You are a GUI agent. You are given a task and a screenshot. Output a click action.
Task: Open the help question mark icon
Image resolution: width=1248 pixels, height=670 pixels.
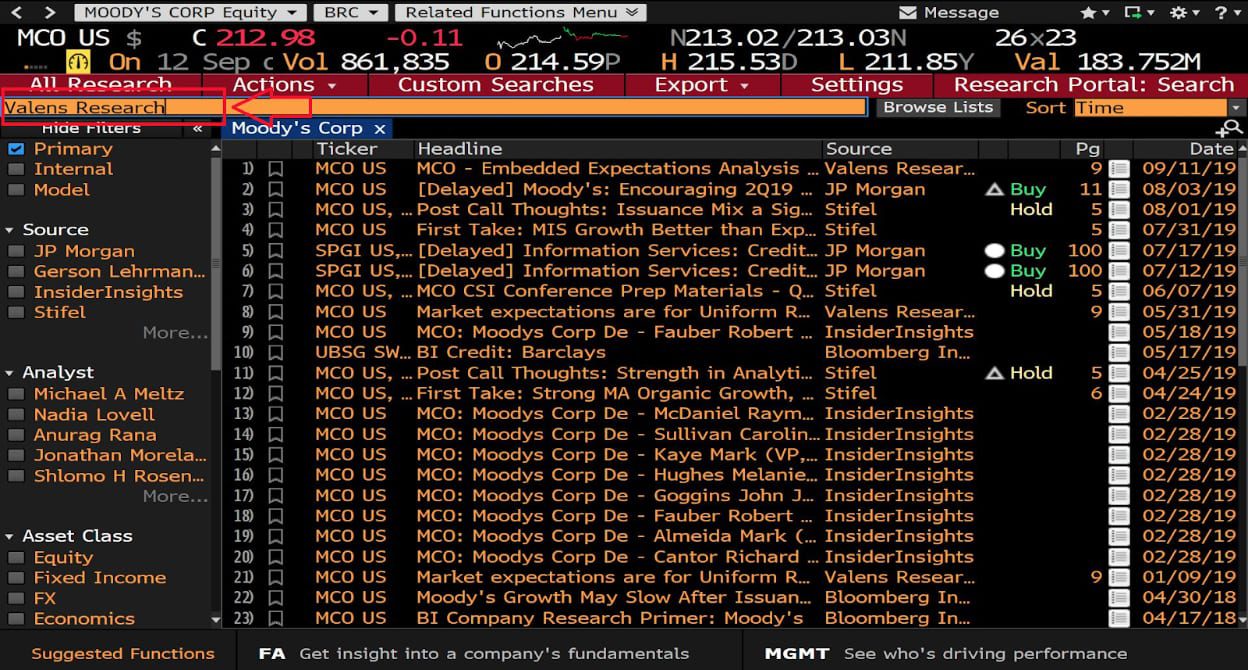1221,13
